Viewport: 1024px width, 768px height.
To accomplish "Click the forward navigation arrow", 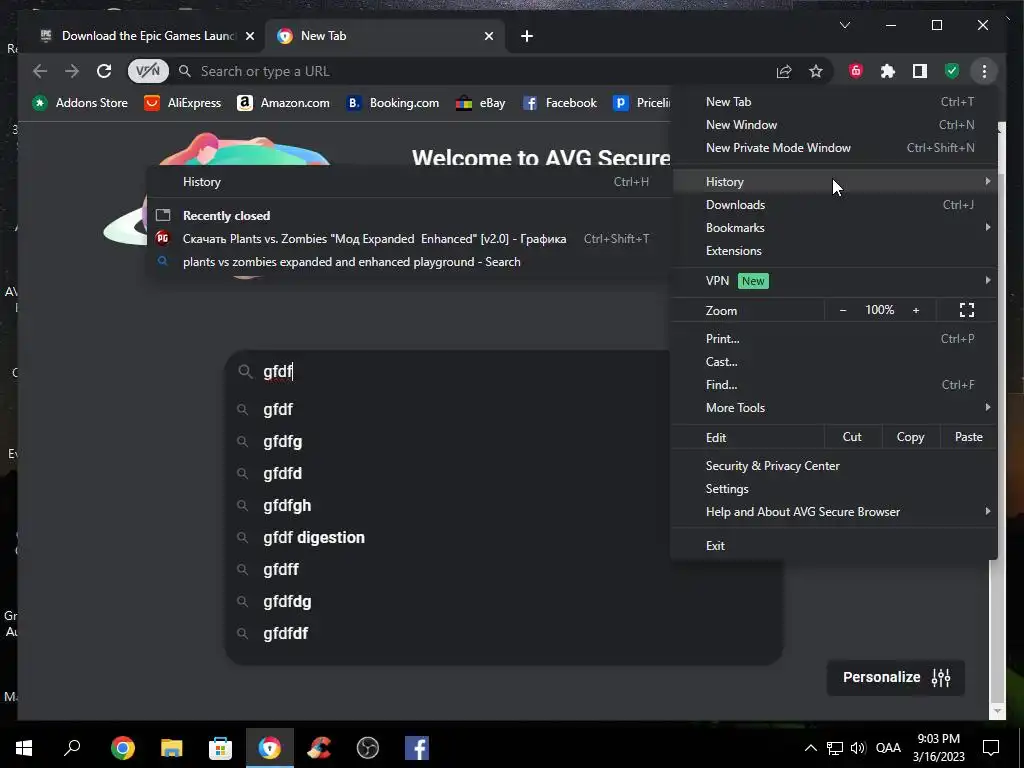I will (x=72, y=71).
